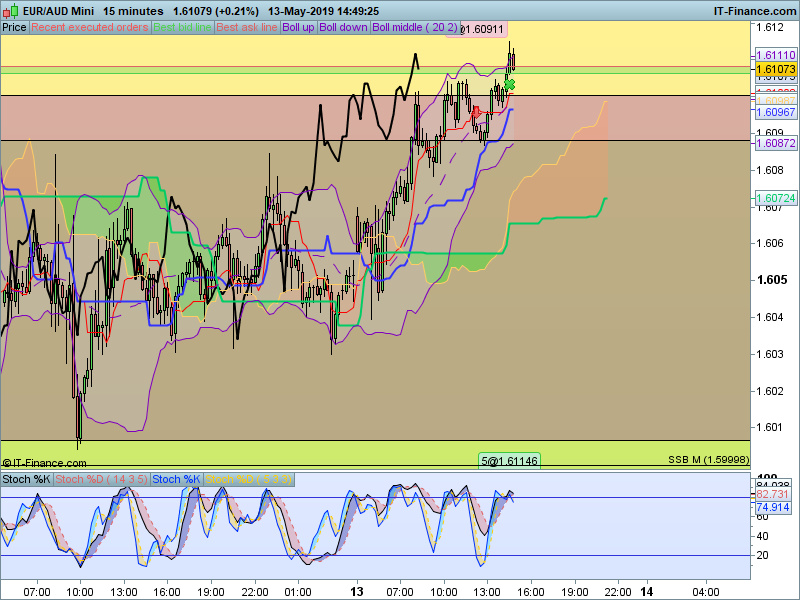This screenshot has width=800, height=600.
Task: Click the ©IT-Finance.com copyright text
Action: point(44,463)
